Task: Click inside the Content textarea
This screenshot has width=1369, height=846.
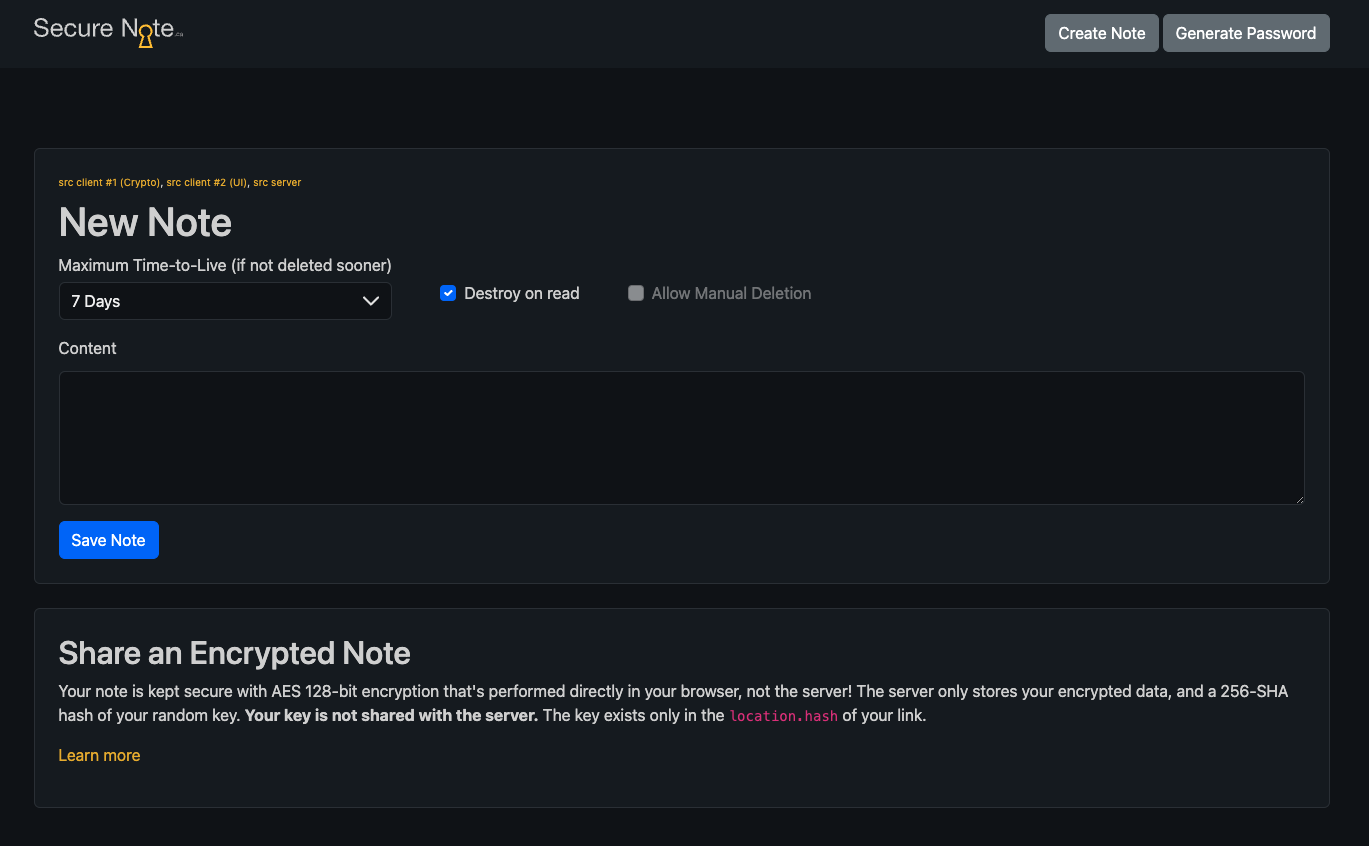Action: 681,438
